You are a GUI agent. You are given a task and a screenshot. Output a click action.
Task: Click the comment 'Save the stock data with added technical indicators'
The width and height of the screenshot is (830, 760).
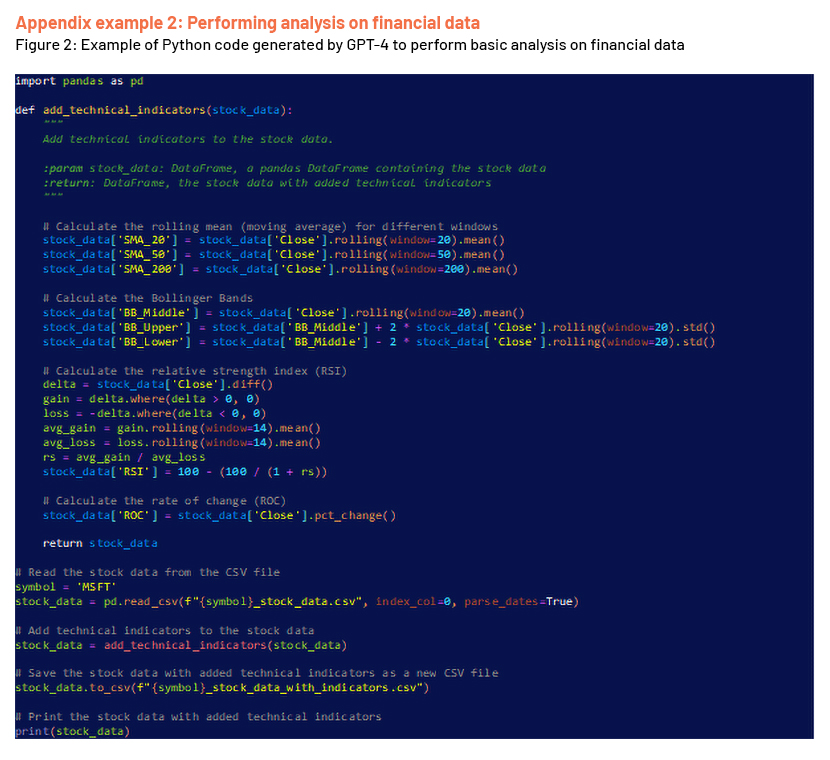point(257,673)
